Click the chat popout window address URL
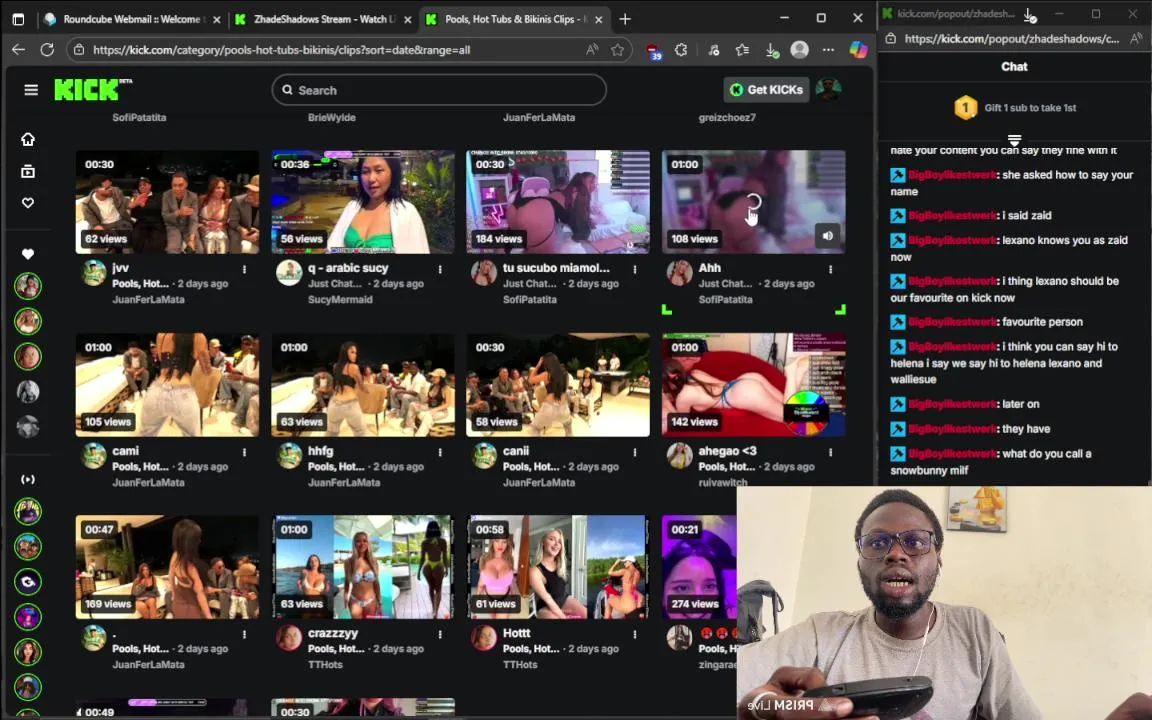Viewport: 1152px width, 720px height. [1012, 39]
